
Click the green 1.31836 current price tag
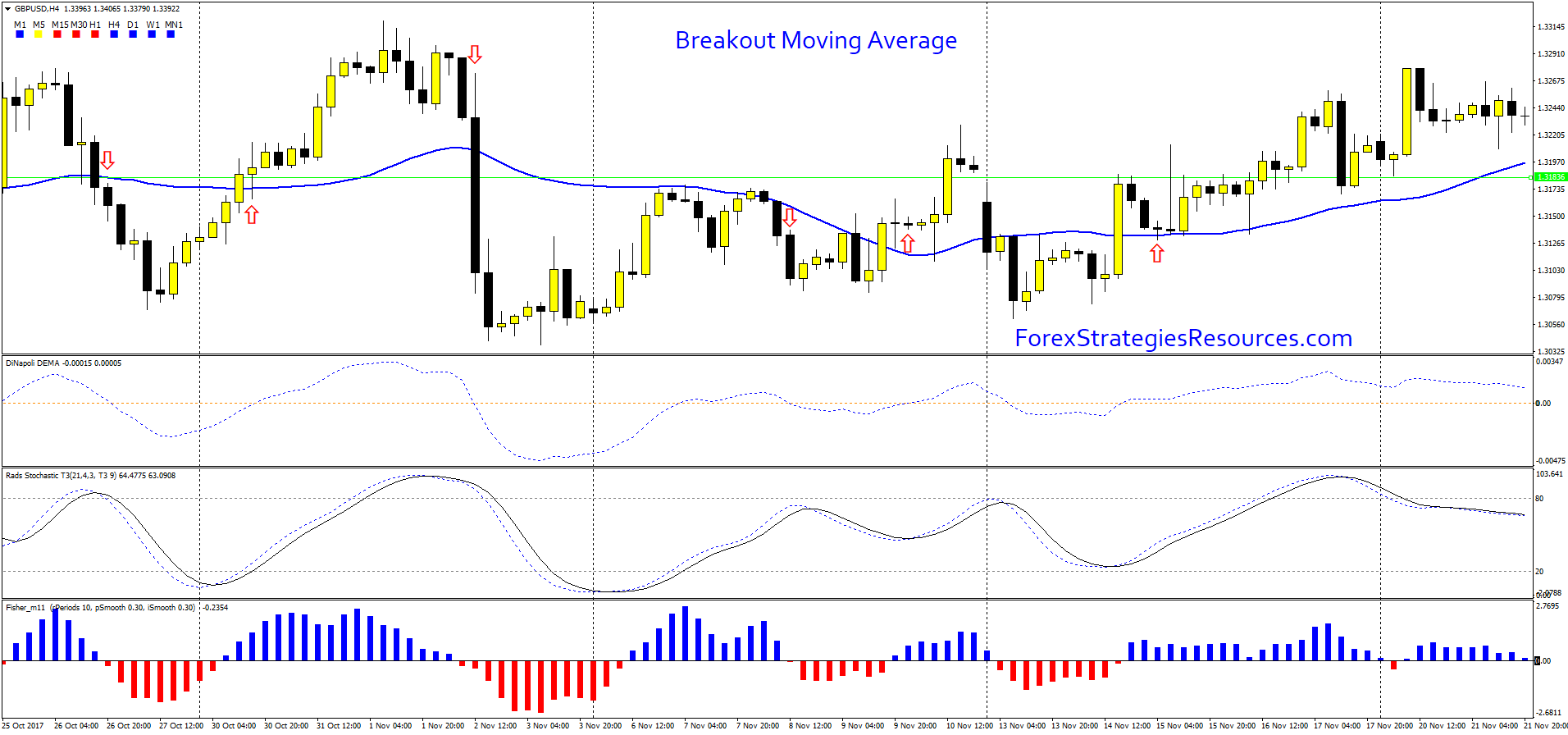pos(1551,177)
